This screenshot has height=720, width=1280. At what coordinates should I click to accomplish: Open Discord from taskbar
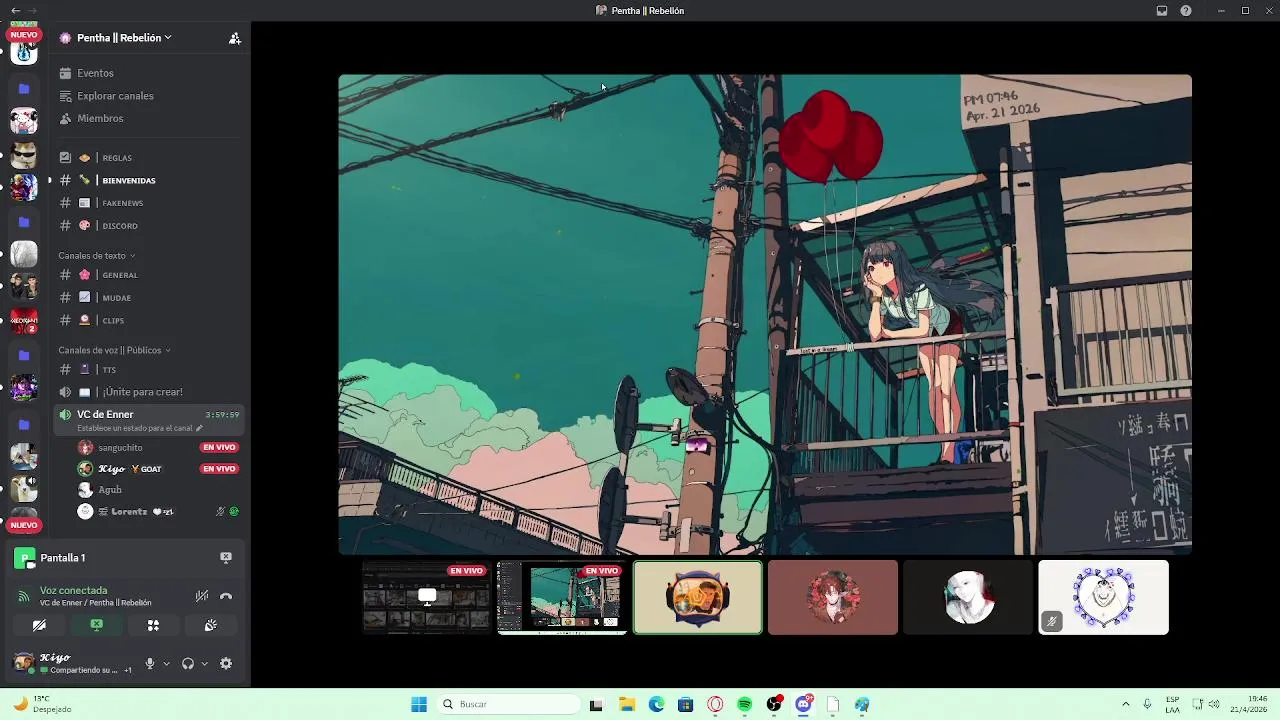point(803,705)
